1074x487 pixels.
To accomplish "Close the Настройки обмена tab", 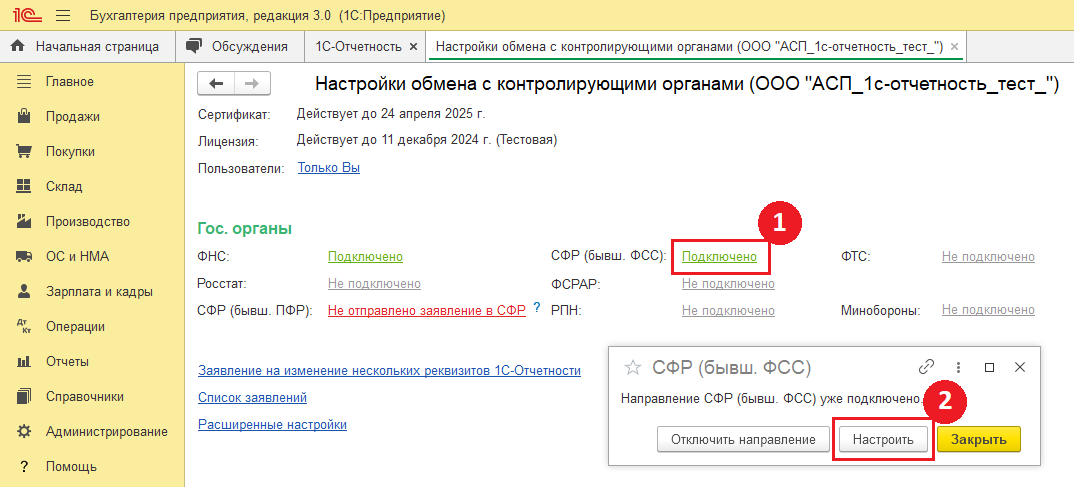I will pos(955,47).
